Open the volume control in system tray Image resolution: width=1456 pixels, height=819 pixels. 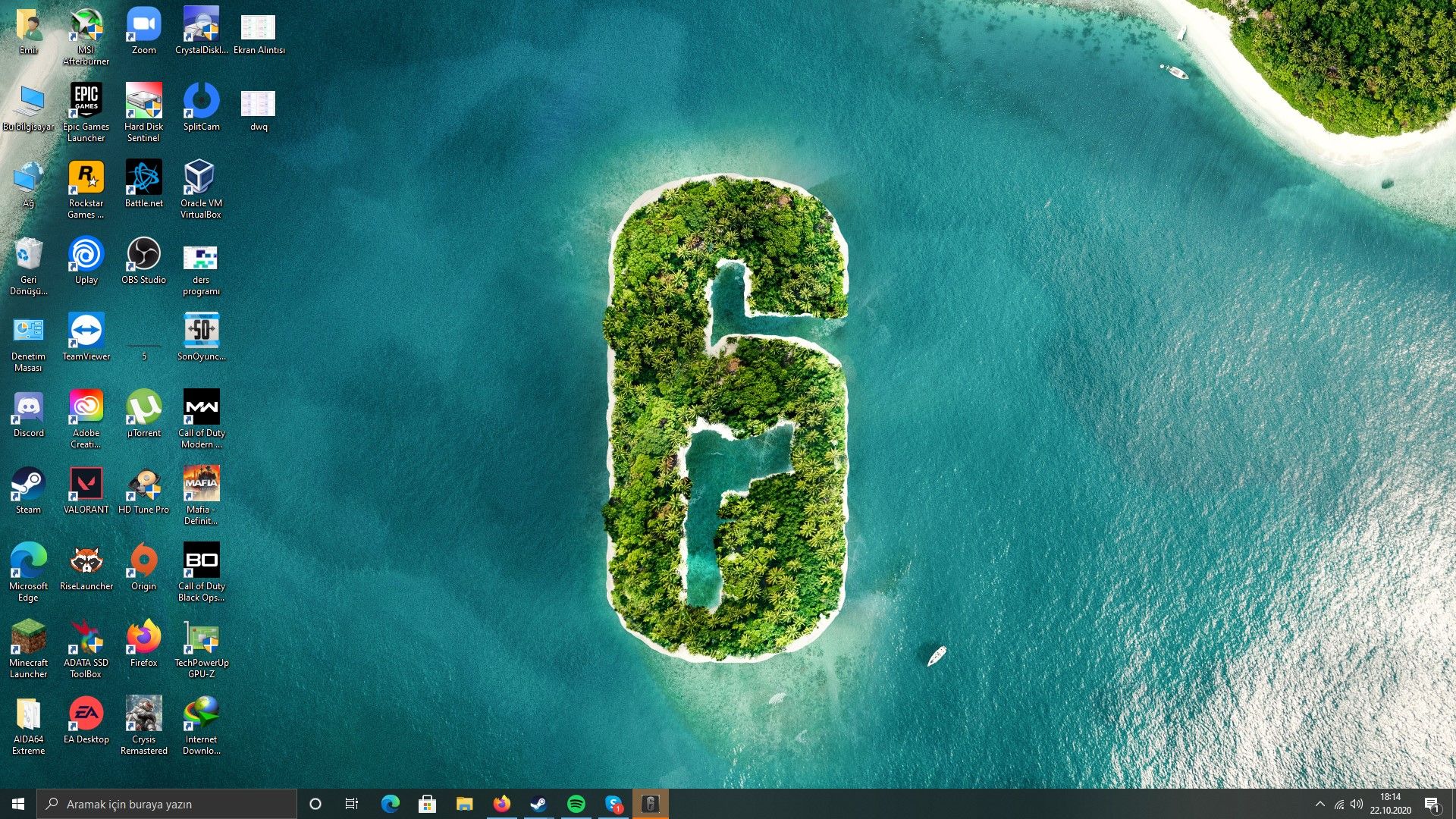pos(1357,804)
